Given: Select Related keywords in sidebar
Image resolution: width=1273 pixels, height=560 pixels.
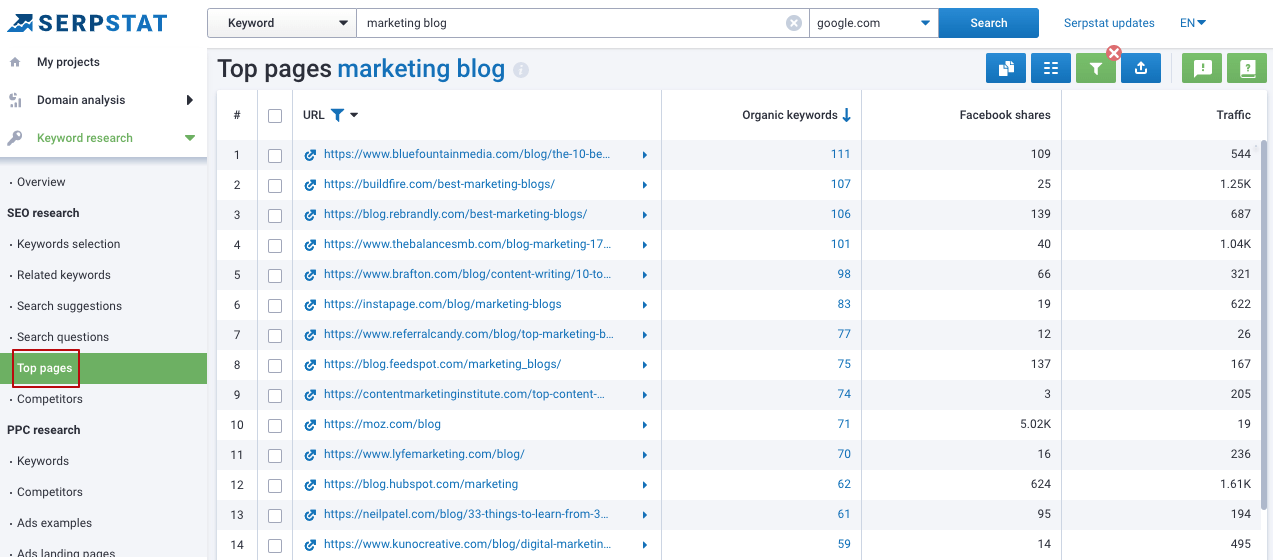Looking at the screenshot, I should point(64,275).
